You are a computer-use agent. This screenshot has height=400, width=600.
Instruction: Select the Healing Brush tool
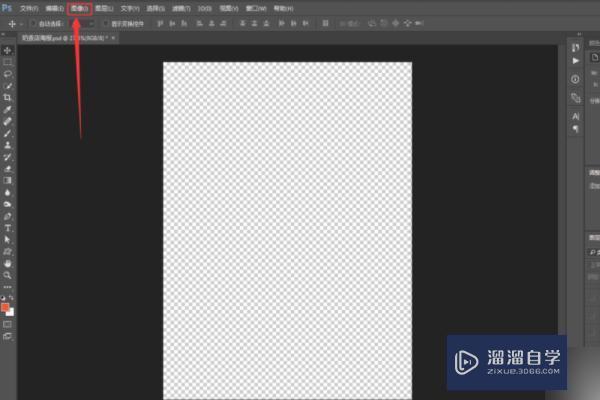click(x=7, y=121)
